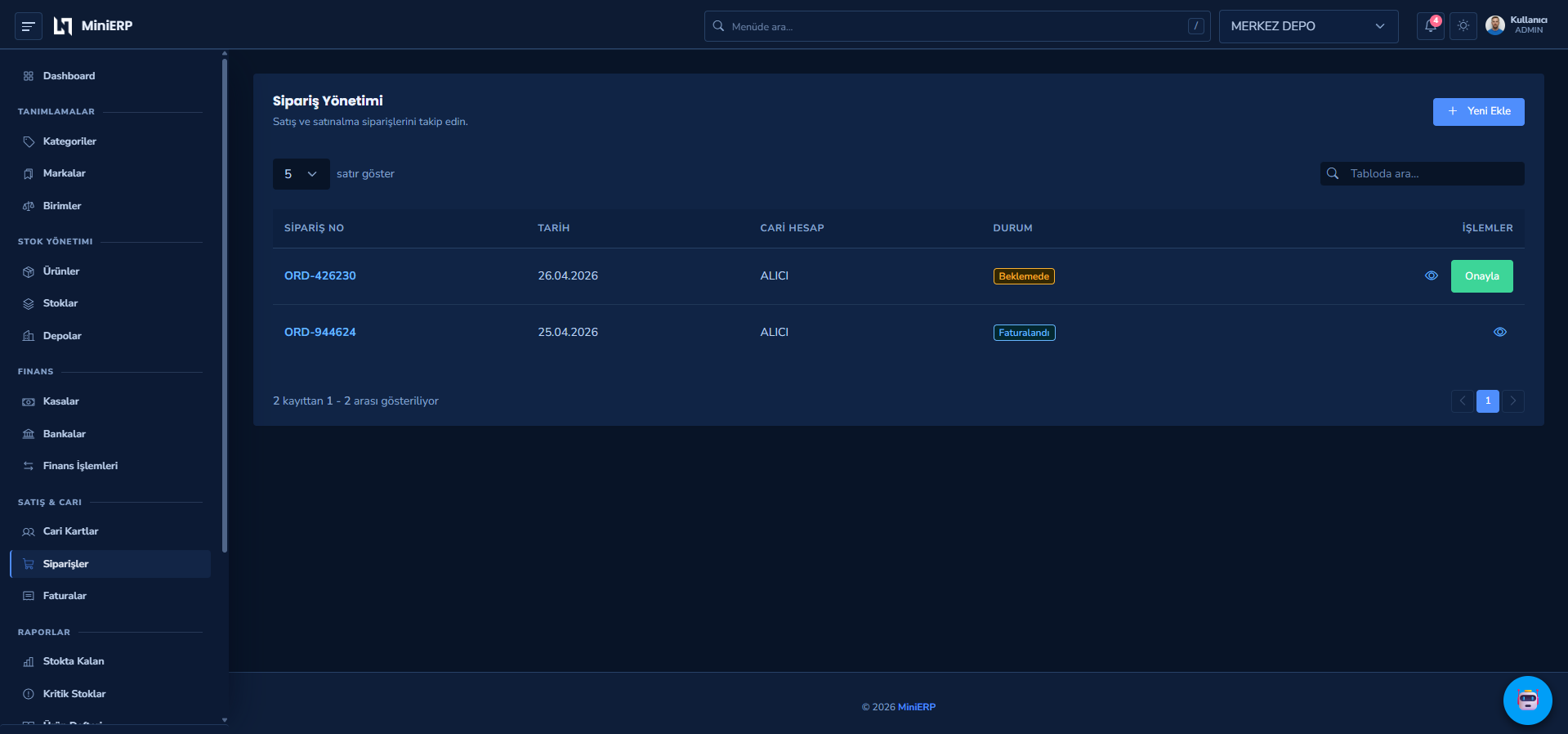
Task: Click the Ürünler box icon
Action: point(29,271)
